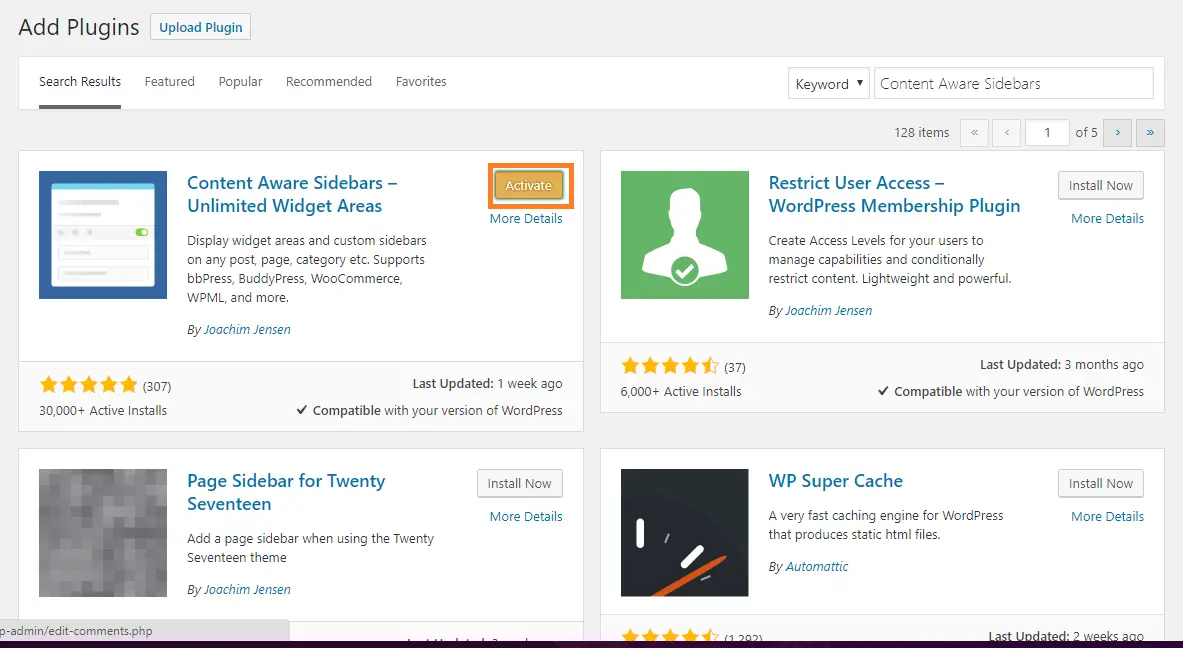This screenshot has height=648, width=1183.
Task: Switch to the Popular tab
Action: (x=241, y=81)
